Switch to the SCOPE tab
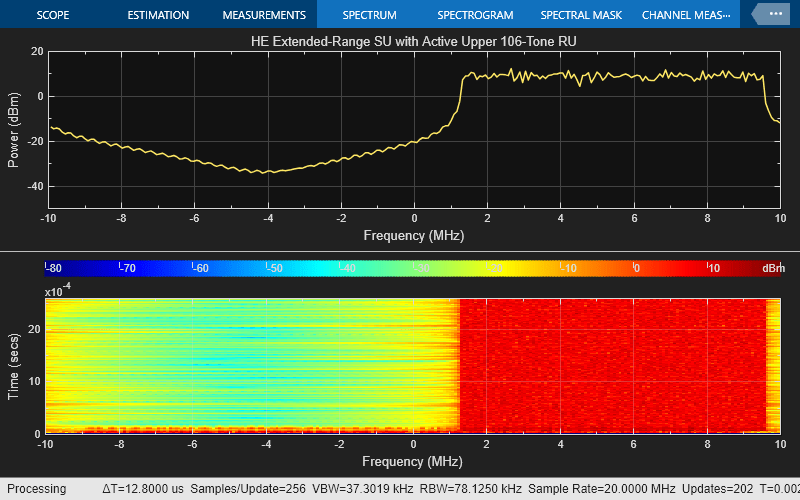 53,15
